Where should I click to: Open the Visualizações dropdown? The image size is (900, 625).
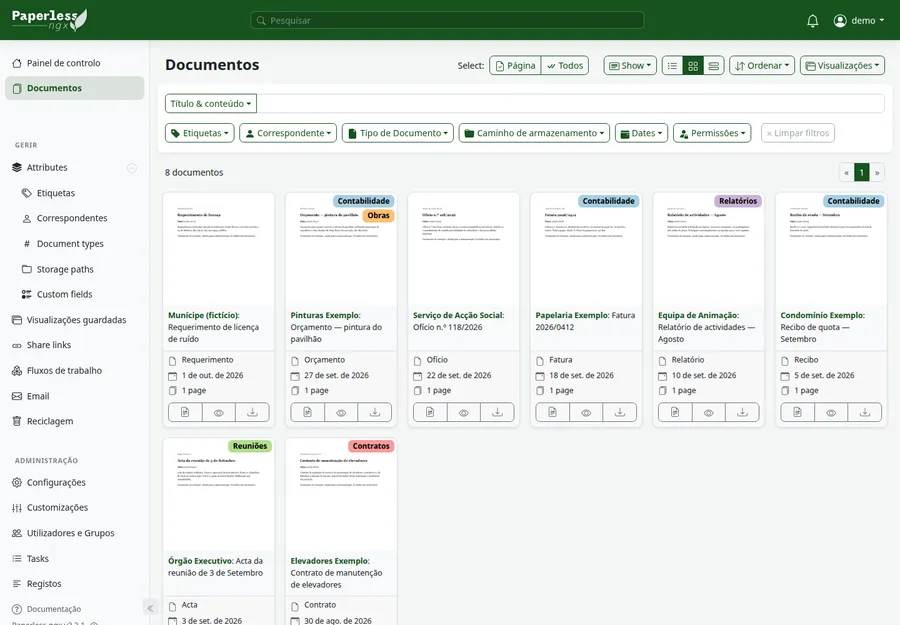tap(842, 65)
